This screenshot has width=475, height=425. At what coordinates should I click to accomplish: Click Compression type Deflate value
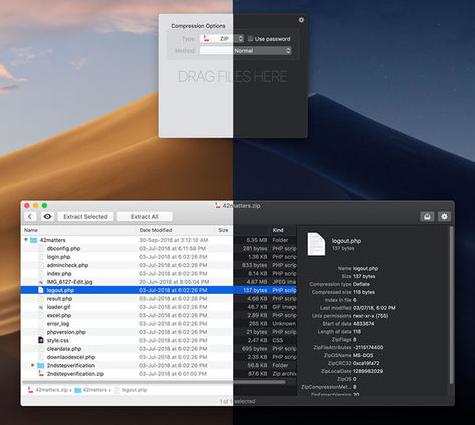361,284
